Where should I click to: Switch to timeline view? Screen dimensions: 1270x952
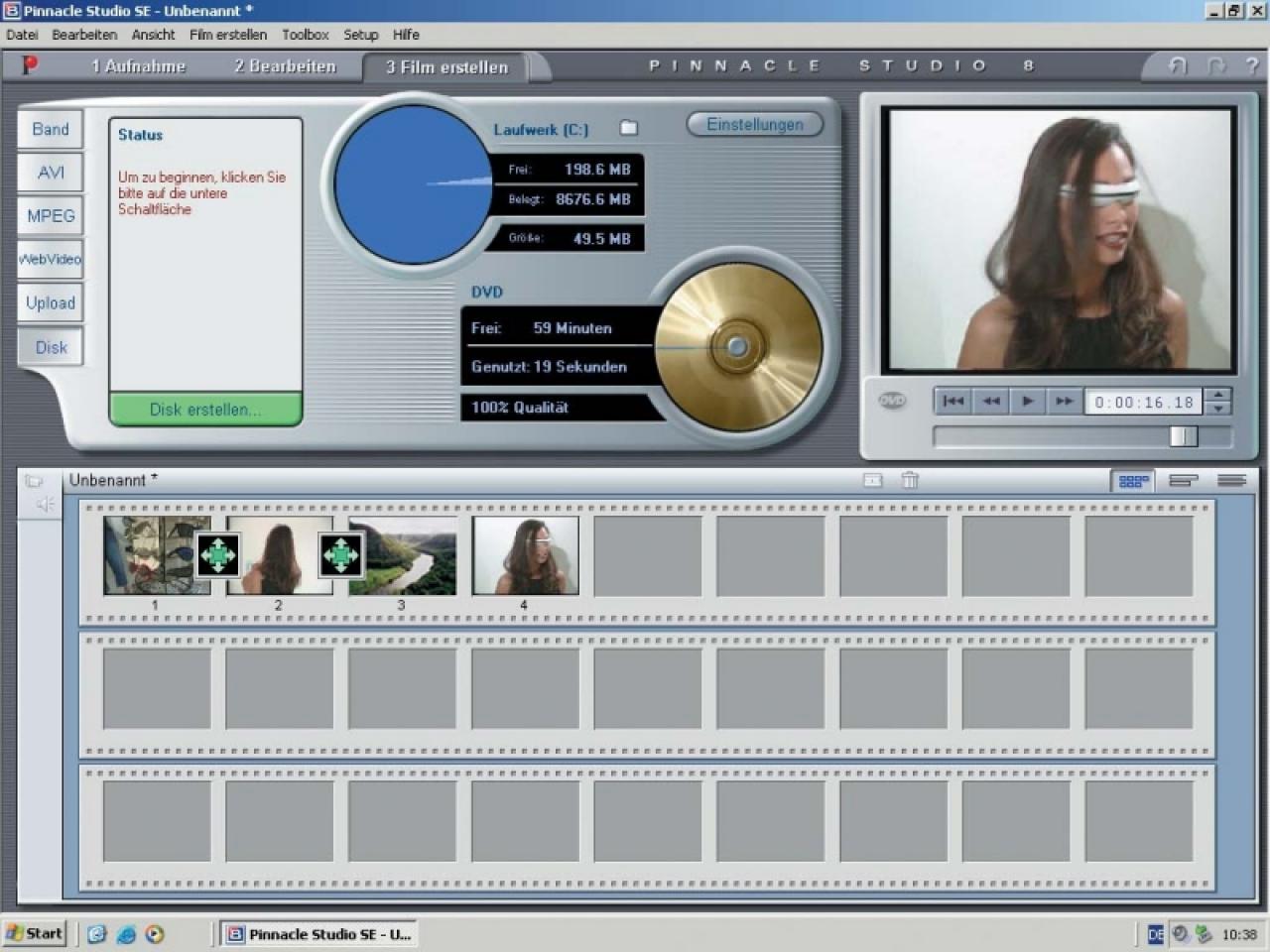1182,481
